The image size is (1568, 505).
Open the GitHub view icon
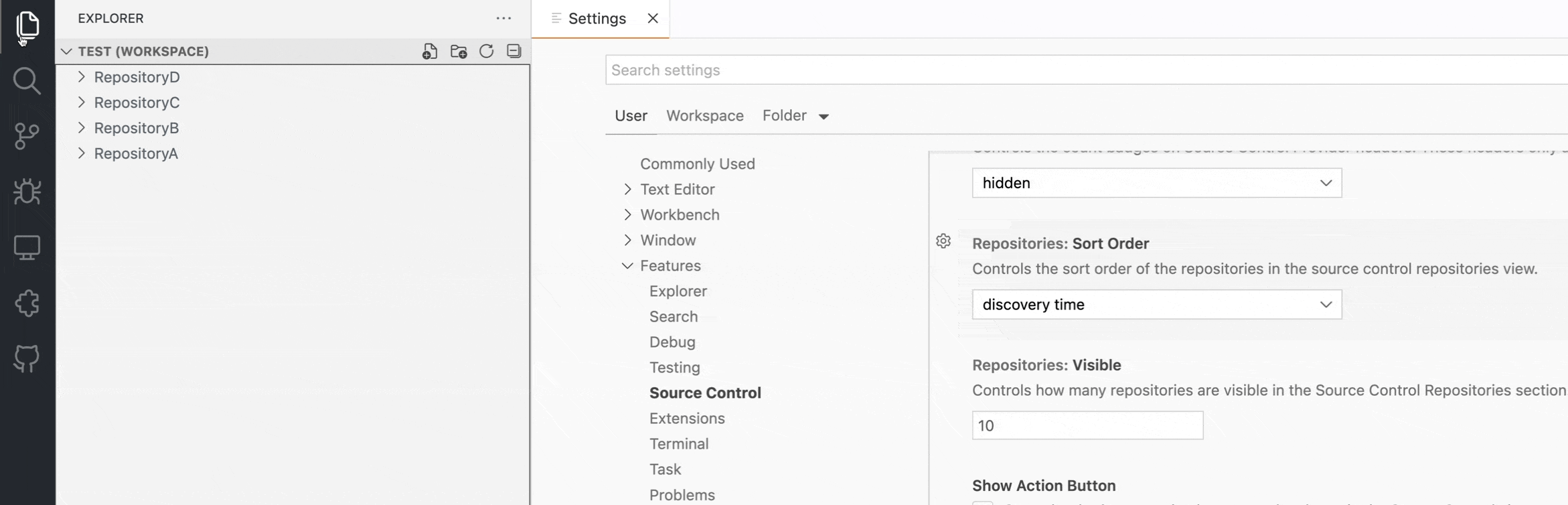point(27,359)
